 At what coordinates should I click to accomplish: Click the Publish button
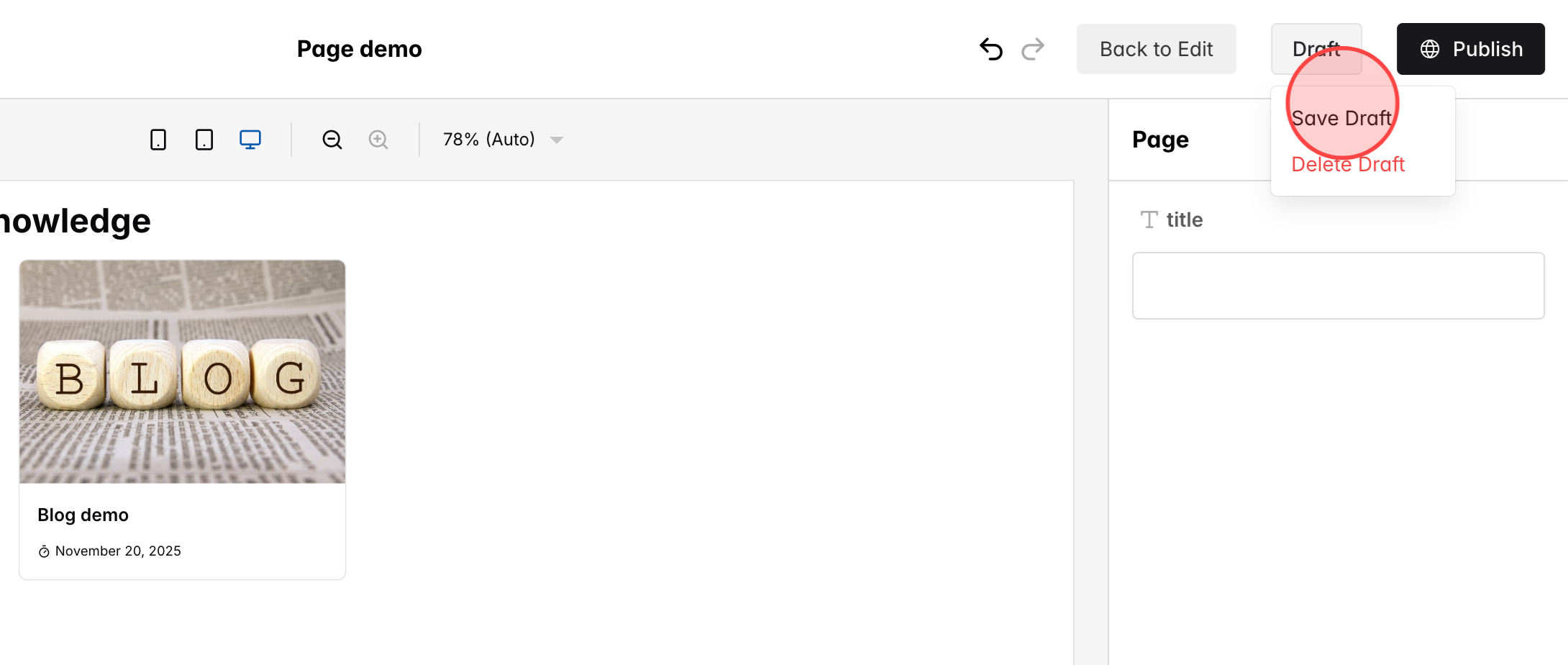(x=1470, y=48)
